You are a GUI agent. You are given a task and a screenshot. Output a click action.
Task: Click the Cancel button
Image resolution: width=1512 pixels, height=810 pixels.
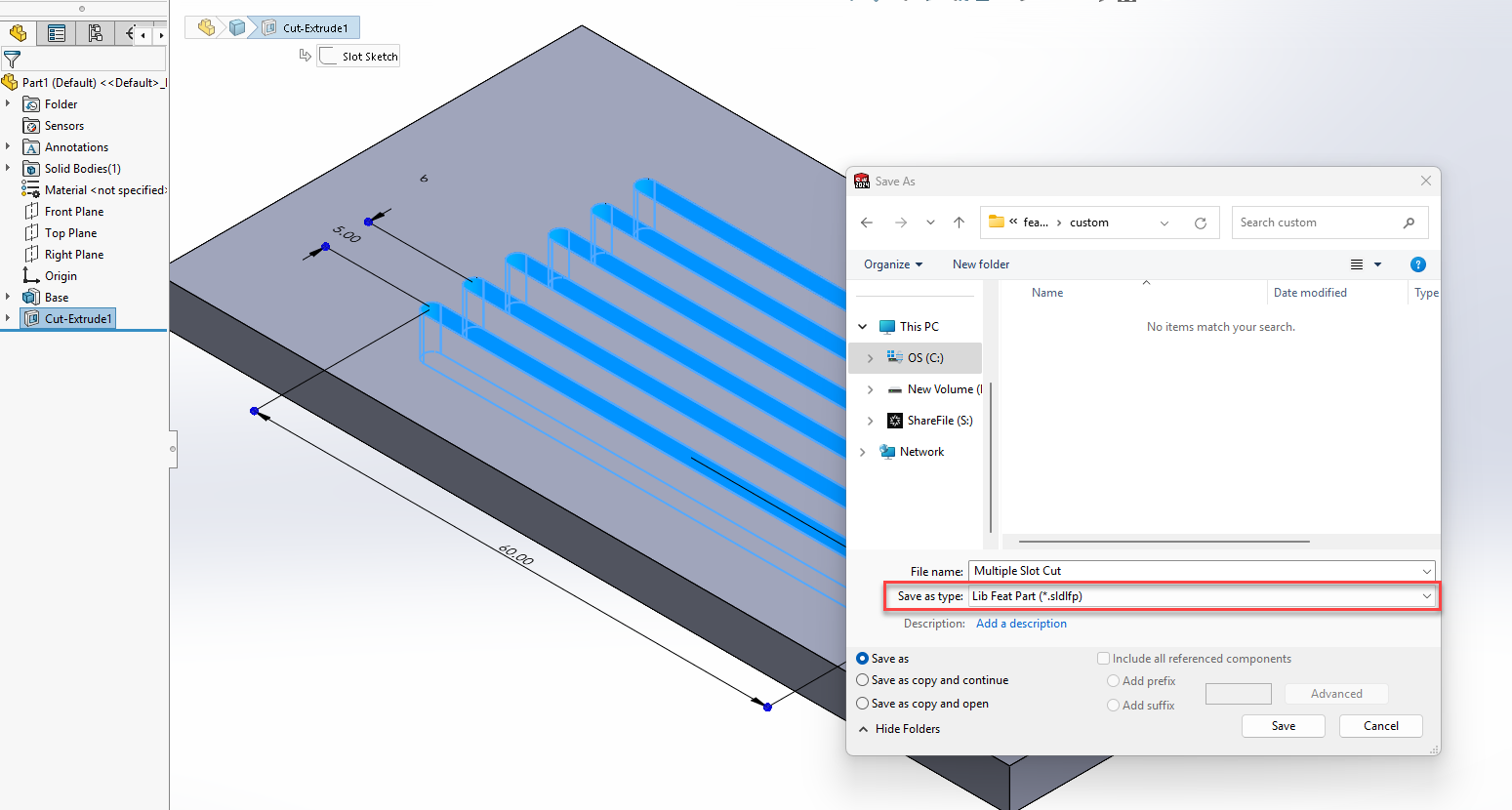point(1381,726)
